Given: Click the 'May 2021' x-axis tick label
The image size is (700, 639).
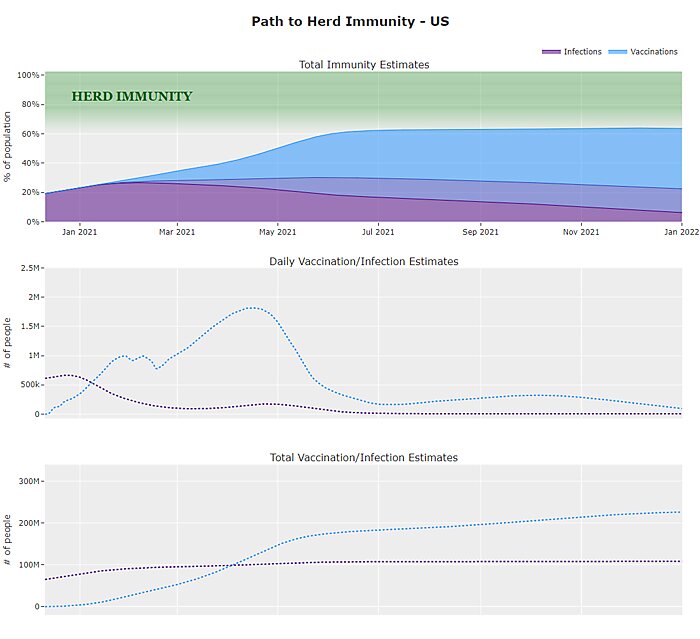Looking at the screenshot, I should pos(278,232).
